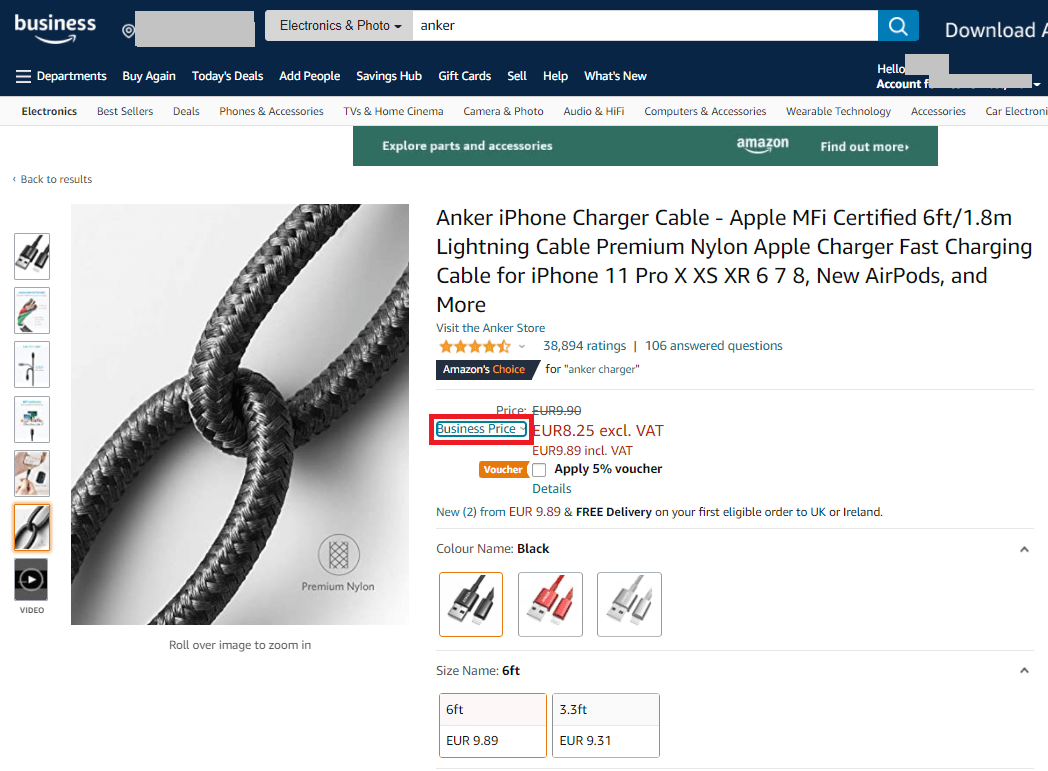Play the product VIDEO thumbnail
This screenshot has height=771, width=1048.
[31, 579]
